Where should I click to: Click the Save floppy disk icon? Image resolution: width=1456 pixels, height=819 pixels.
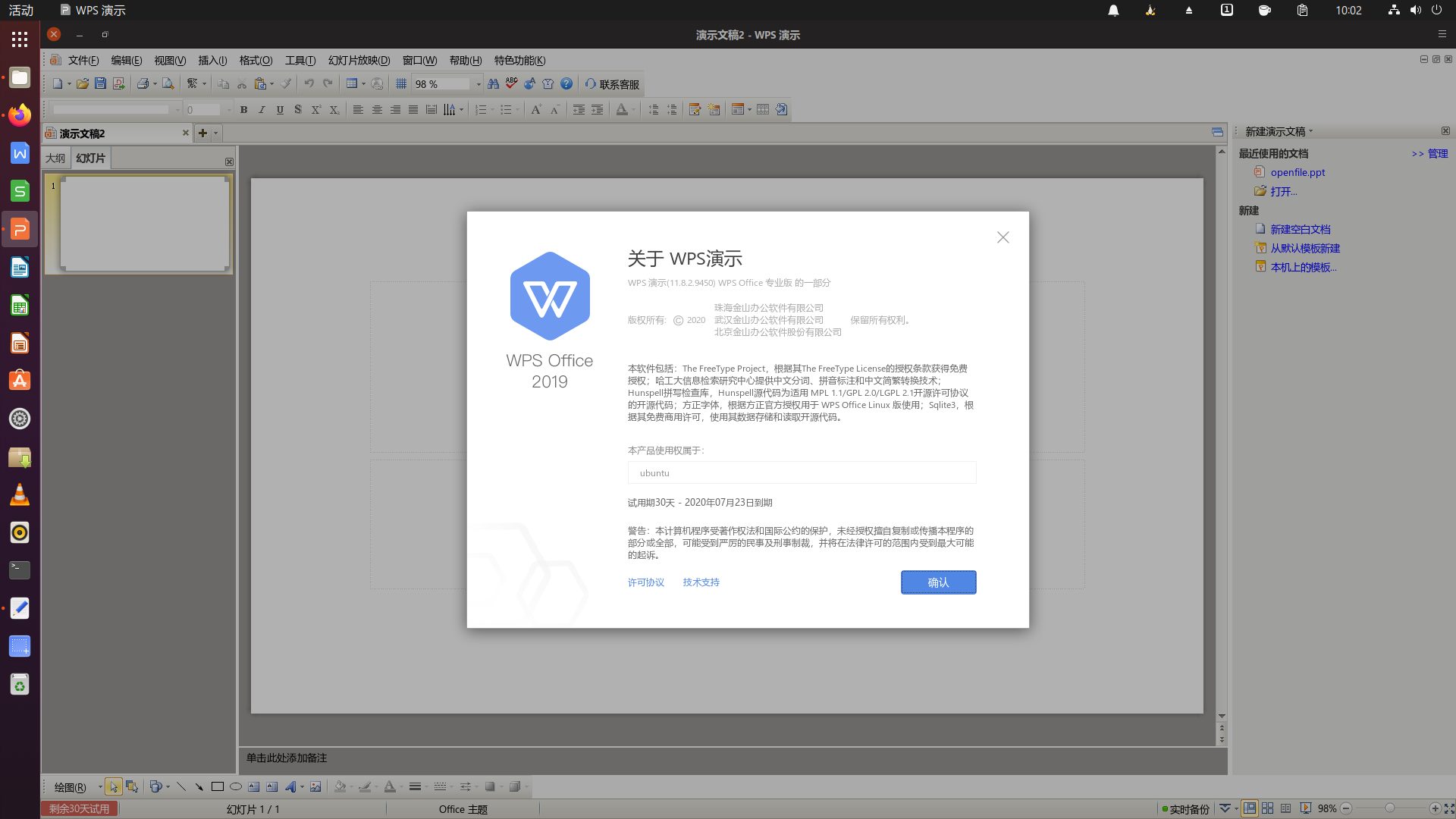[x=100, y=84]
